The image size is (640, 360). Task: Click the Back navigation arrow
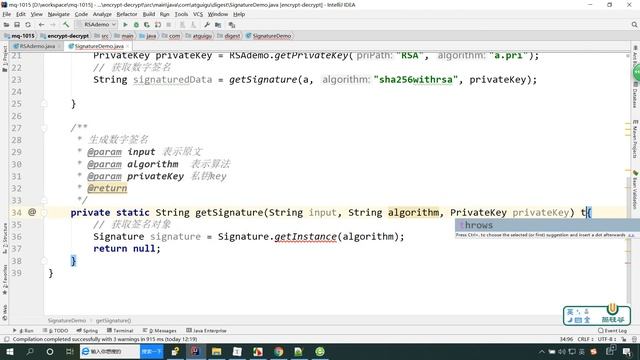pyautogui.click(x=41, y=25)
